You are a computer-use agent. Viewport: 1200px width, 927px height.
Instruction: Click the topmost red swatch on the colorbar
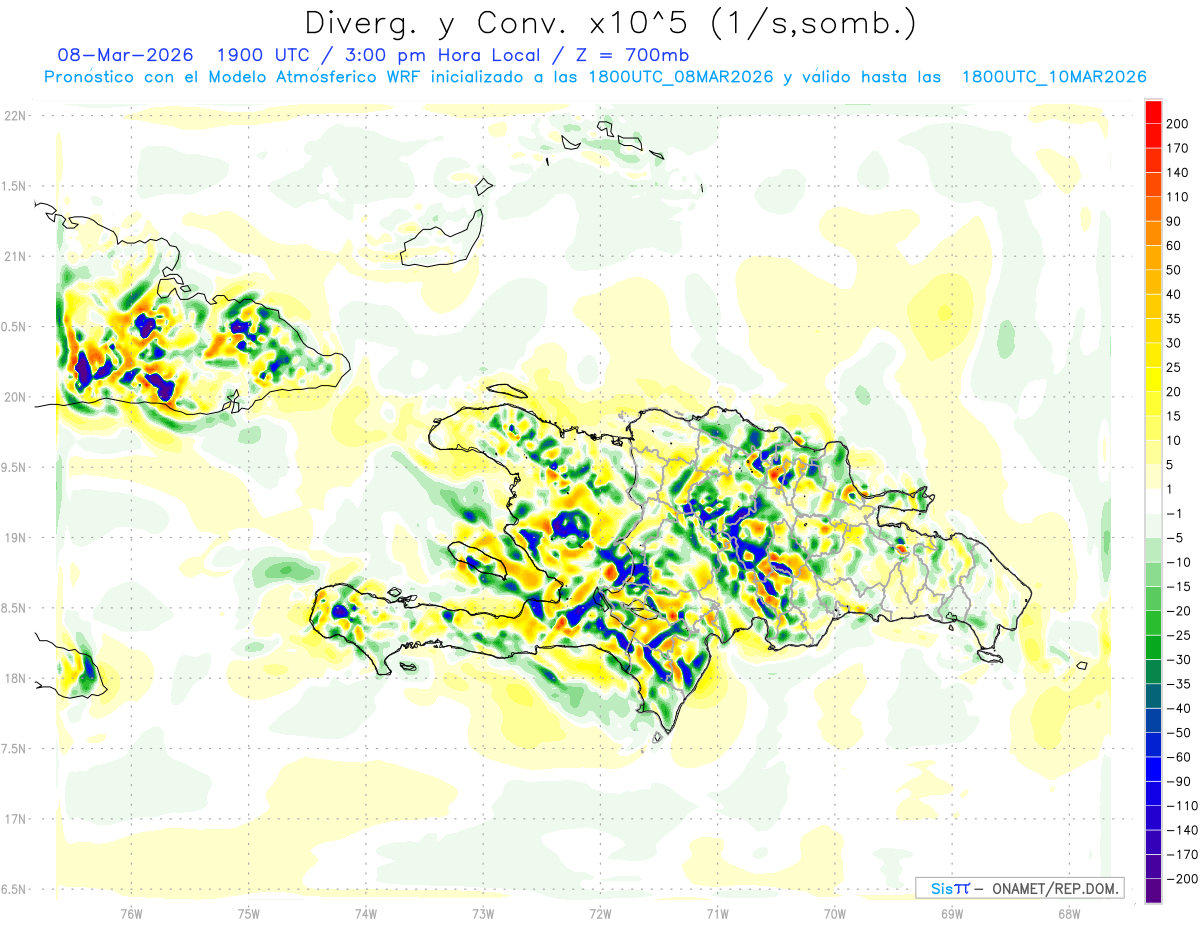[x=1153, y=112]
